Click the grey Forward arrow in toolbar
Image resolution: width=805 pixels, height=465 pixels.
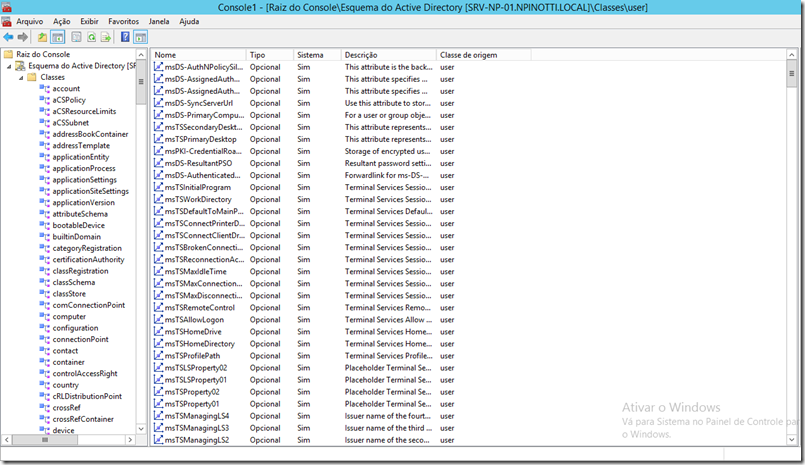pos(23,37)
